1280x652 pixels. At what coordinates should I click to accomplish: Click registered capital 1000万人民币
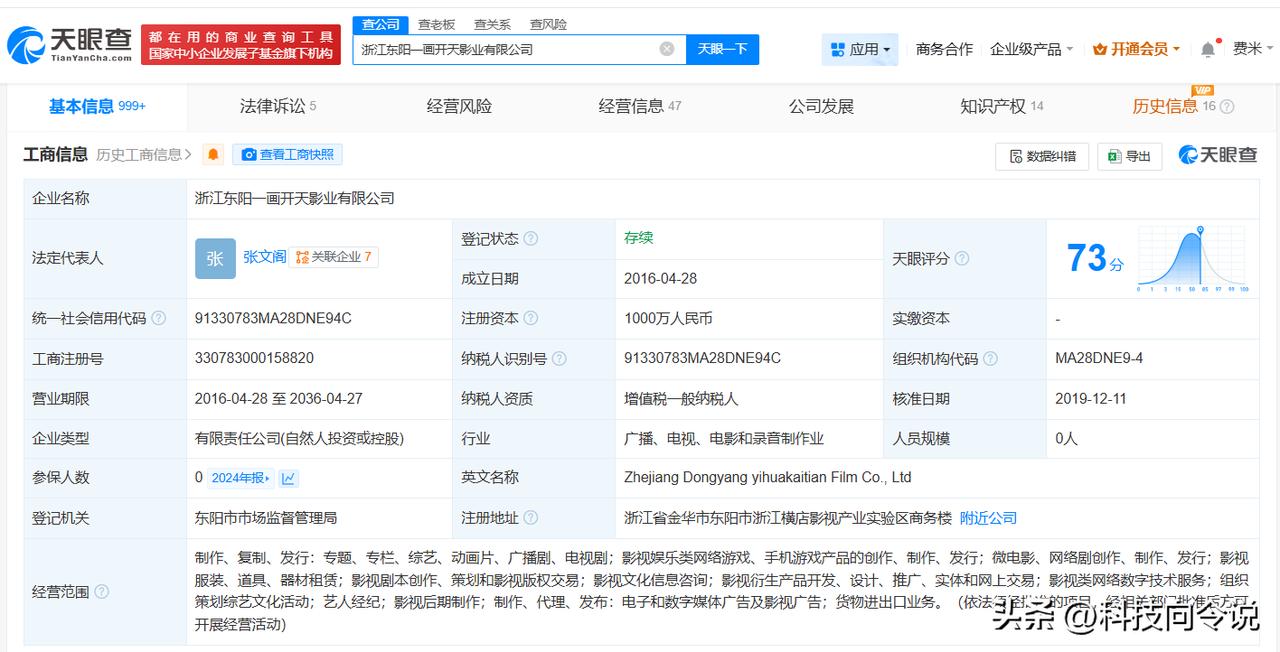668,319
